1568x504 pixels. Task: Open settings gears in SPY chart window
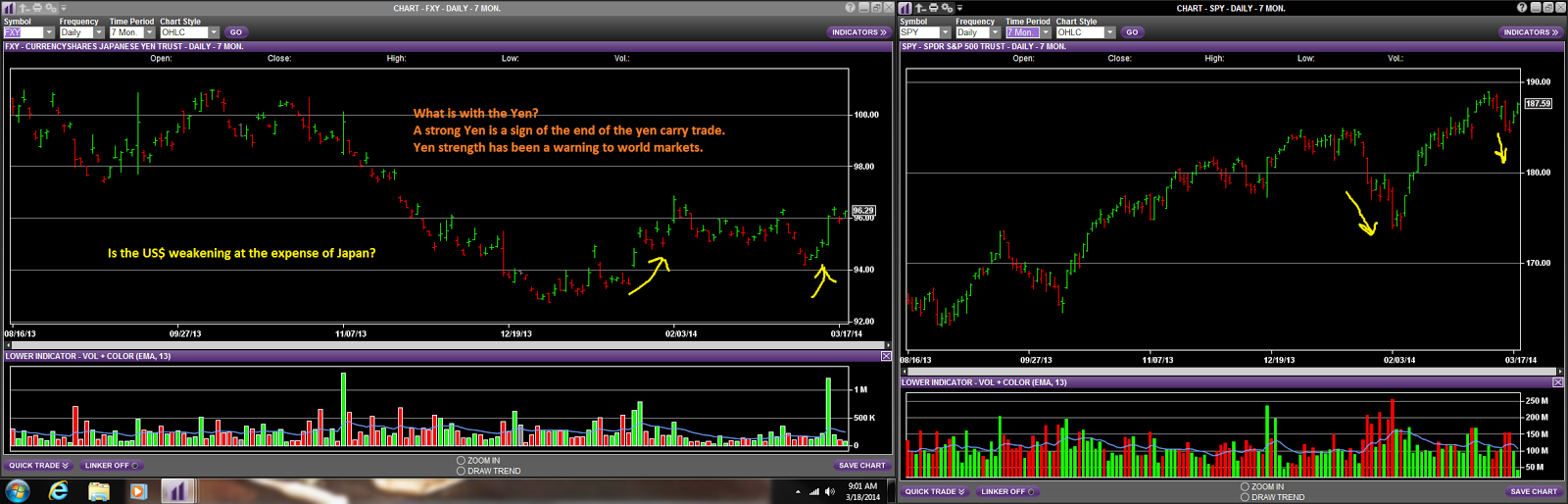[947, 8]
